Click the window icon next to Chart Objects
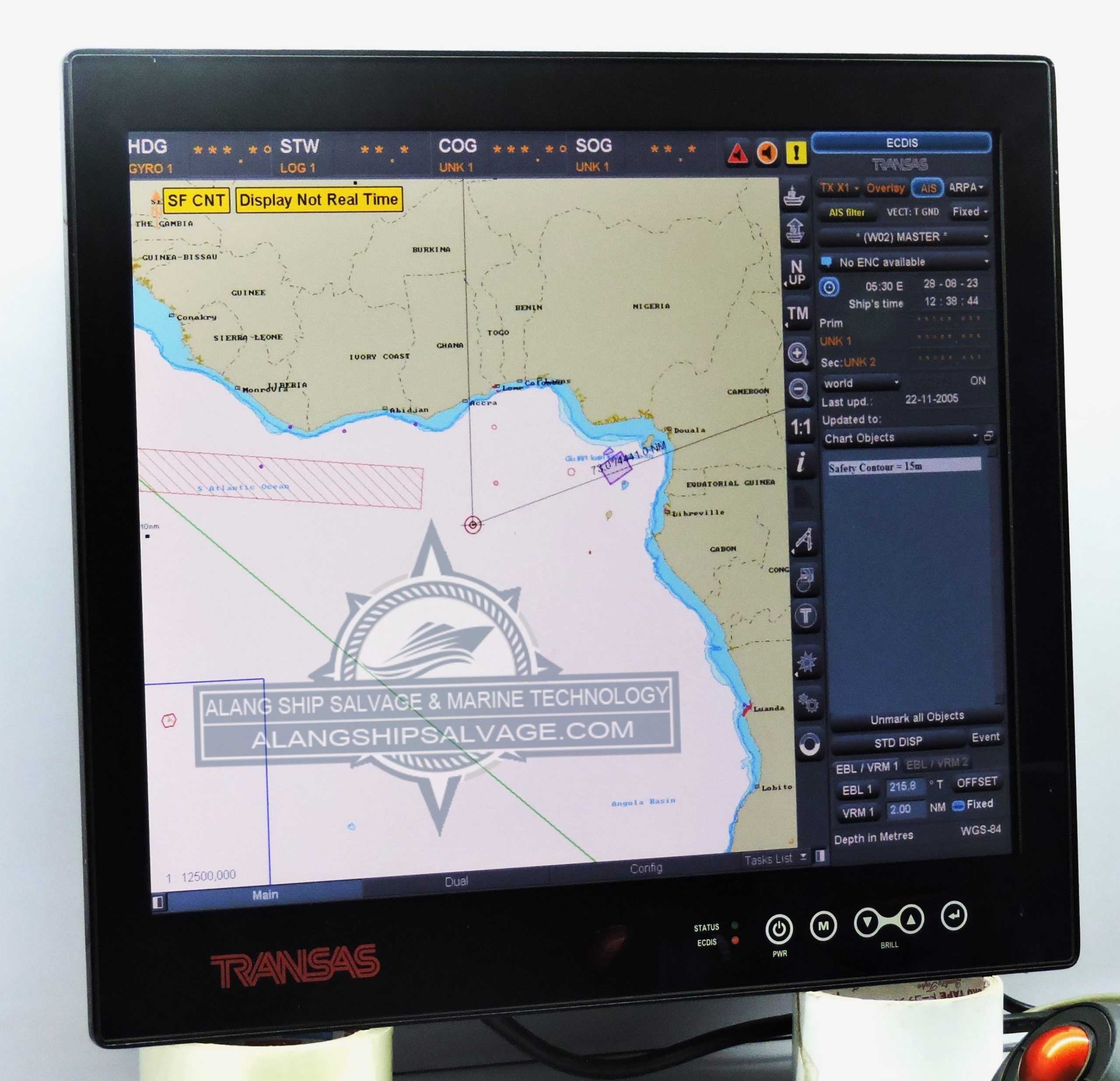 click(989, 437)
